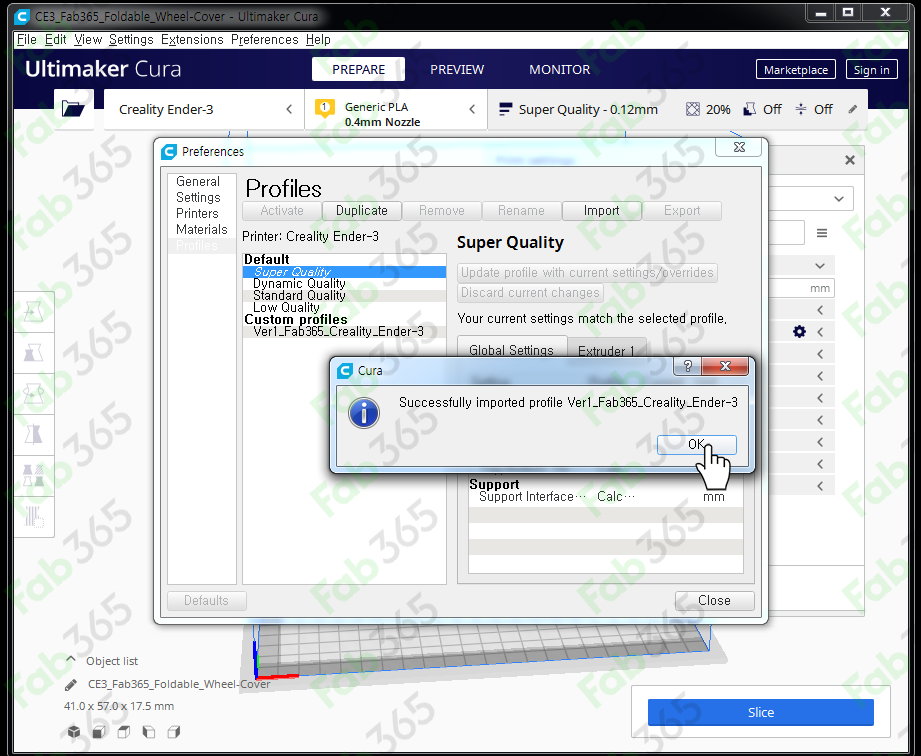Open the Settings menu

point(131,39)
